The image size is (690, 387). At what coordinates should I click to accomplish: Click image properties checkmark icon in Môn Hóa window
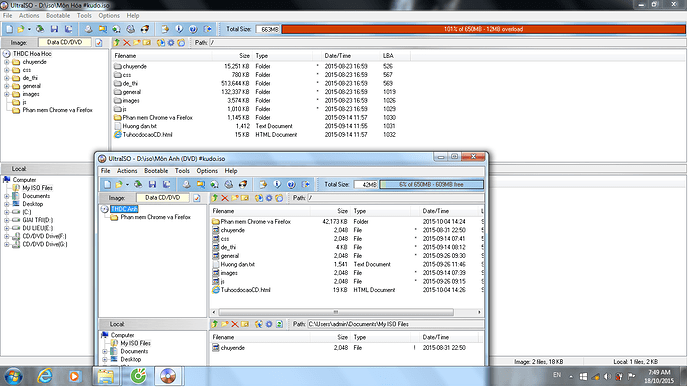pos(99,43)
